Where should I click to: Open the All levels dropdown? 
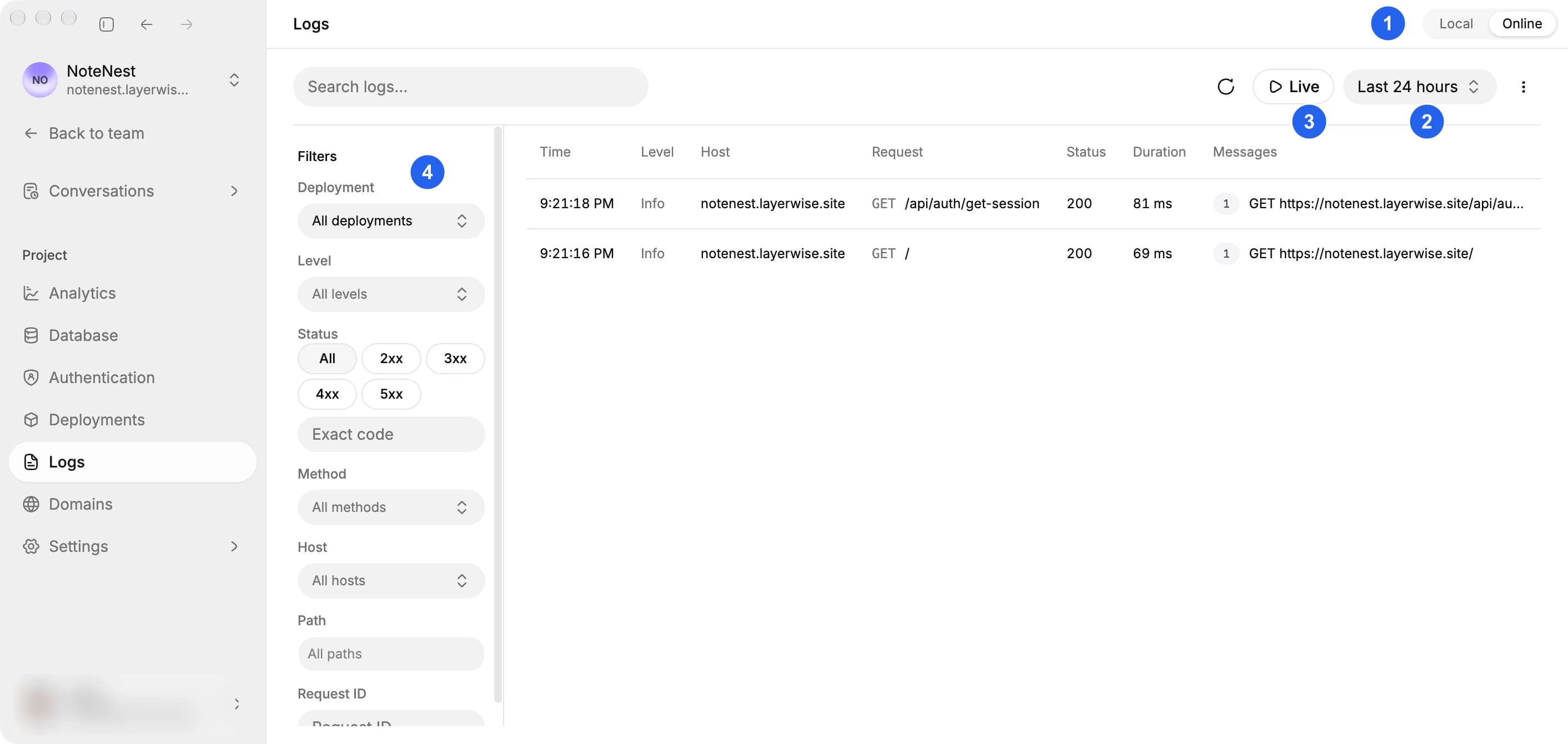391,294
